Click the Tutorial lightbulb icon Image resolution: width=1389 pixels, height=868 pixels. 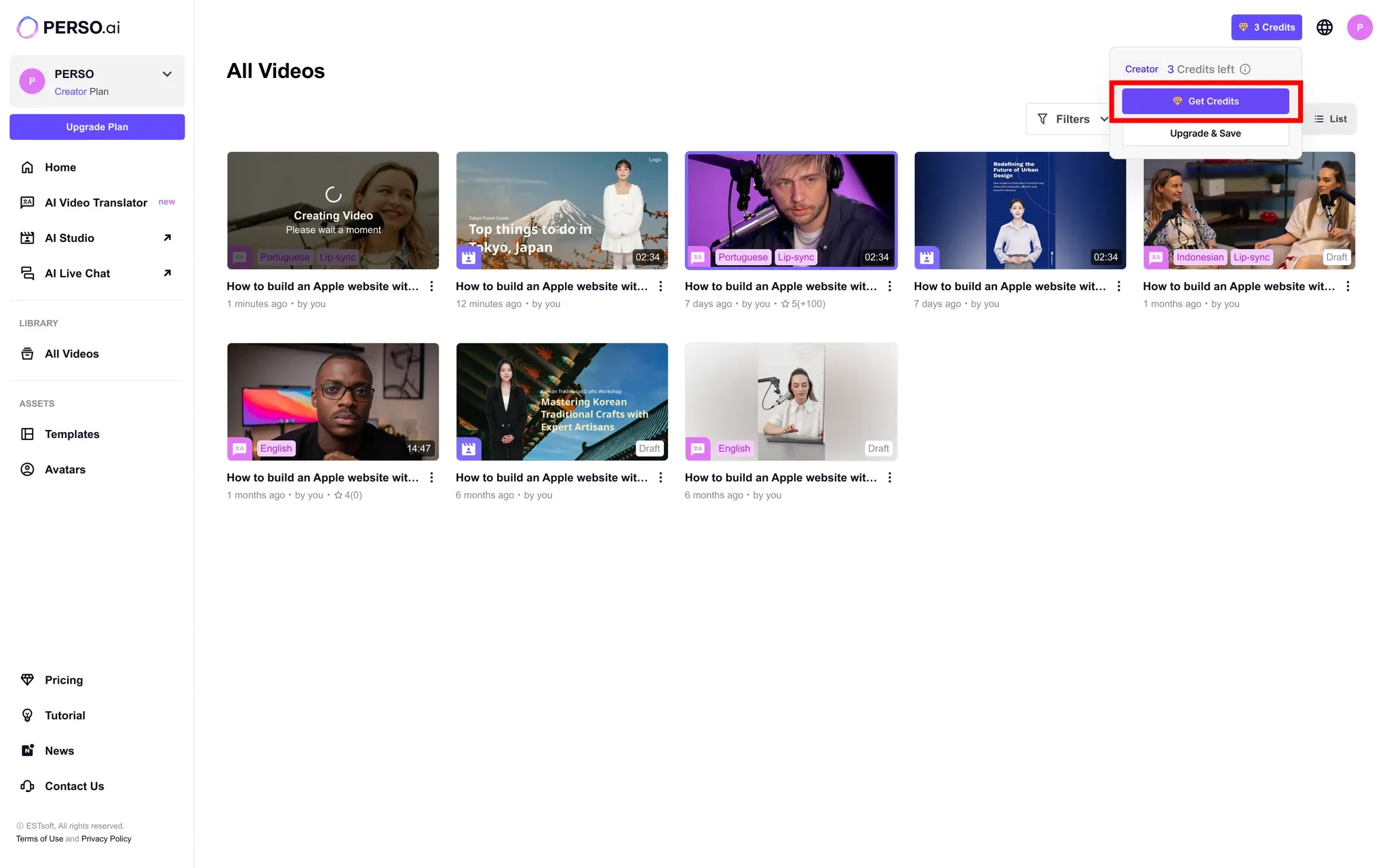[27, 715]
